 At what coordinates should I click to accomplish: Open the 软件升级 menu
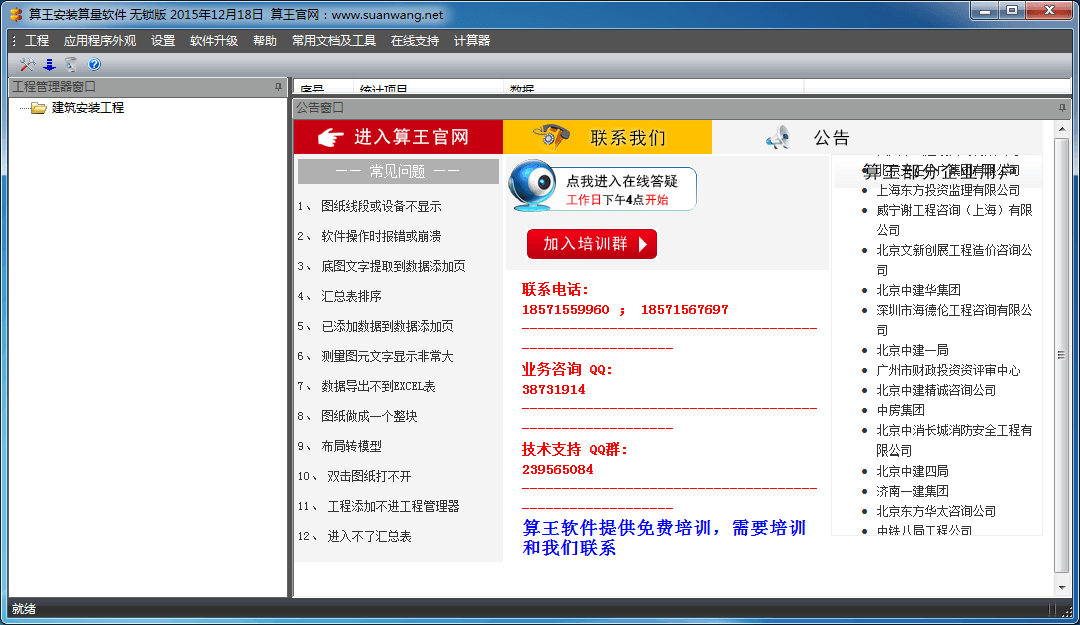(x=214, y=41)
